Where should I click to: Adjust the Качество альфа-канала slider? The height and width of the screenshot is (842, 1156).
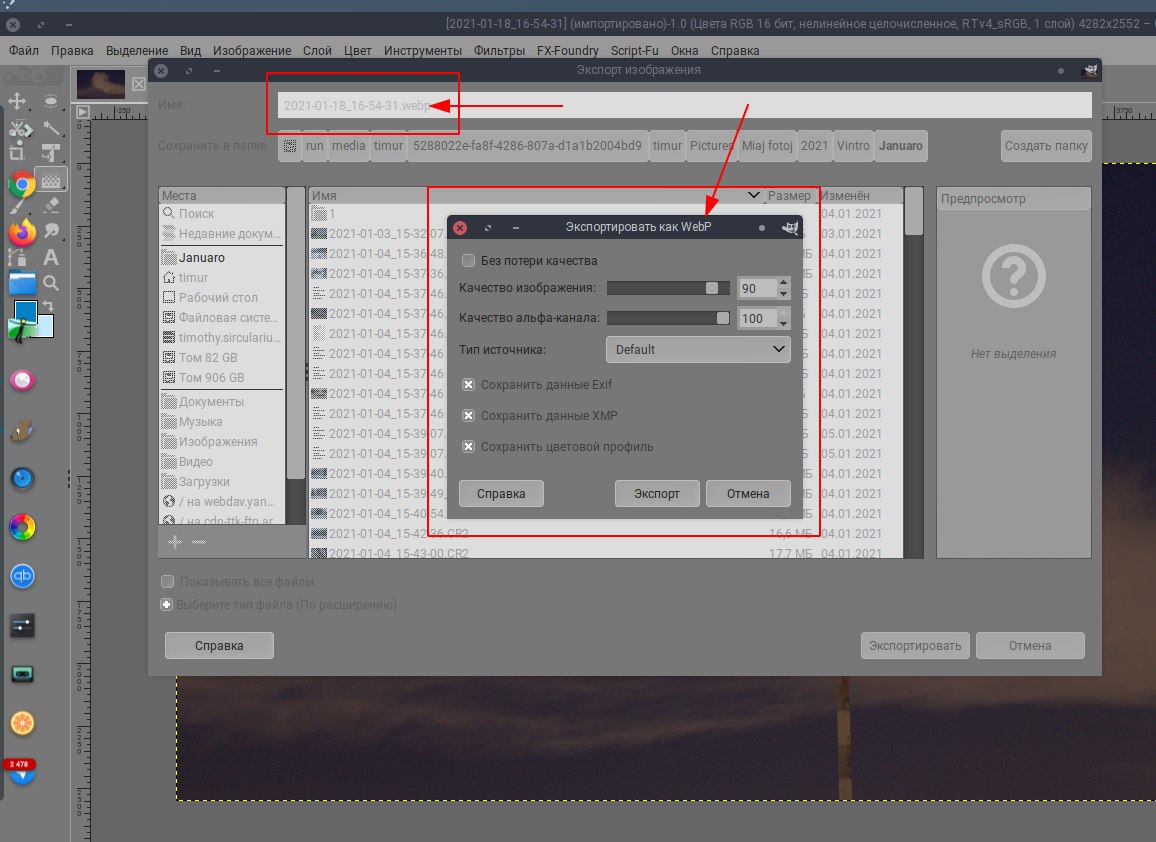coord(668,318)
